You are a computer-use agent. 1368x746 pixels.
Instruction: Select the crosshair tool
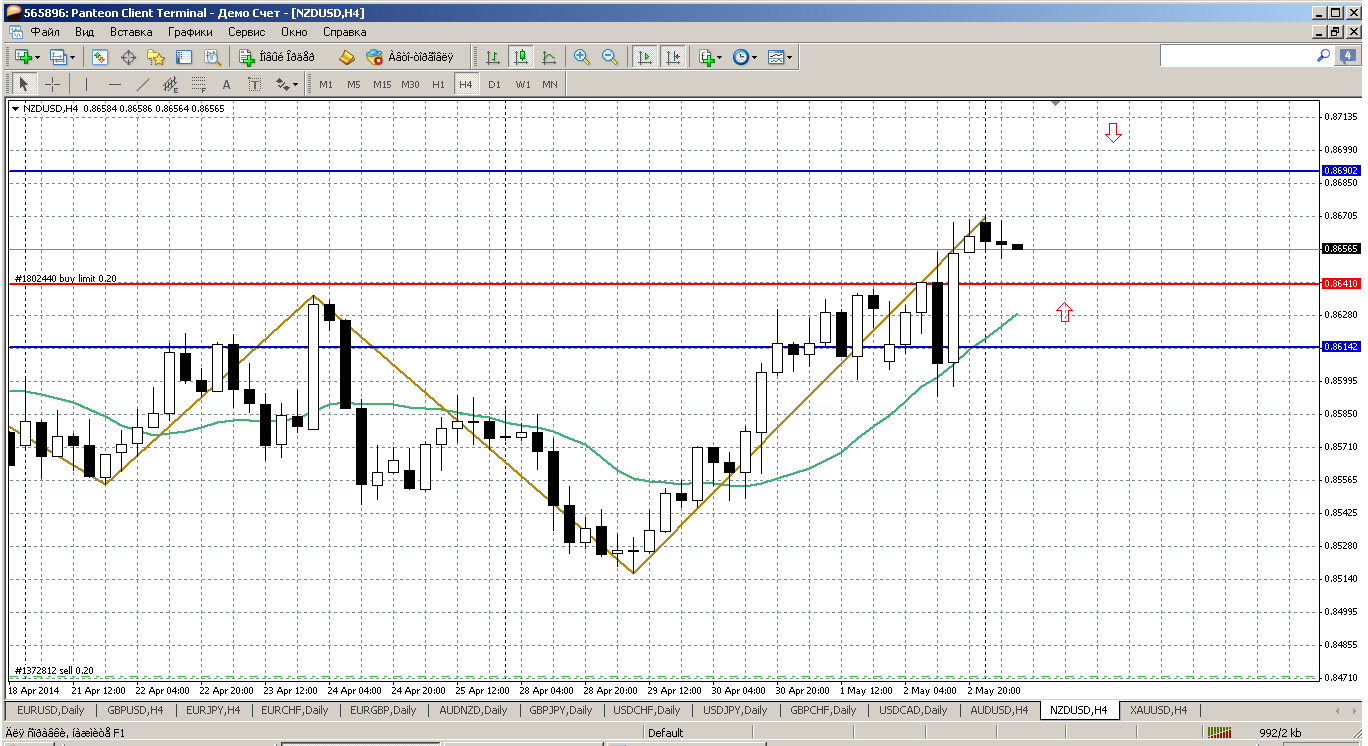[x=52, y=84]
